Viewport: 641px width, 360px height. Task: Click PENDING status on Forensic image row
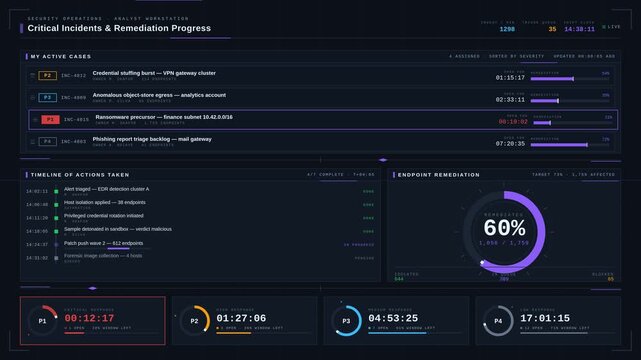(x=364, y=258)
